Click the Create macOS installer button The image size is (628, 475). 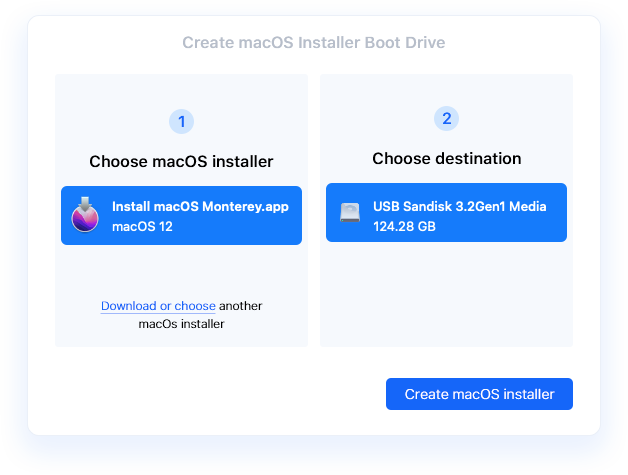479,394
